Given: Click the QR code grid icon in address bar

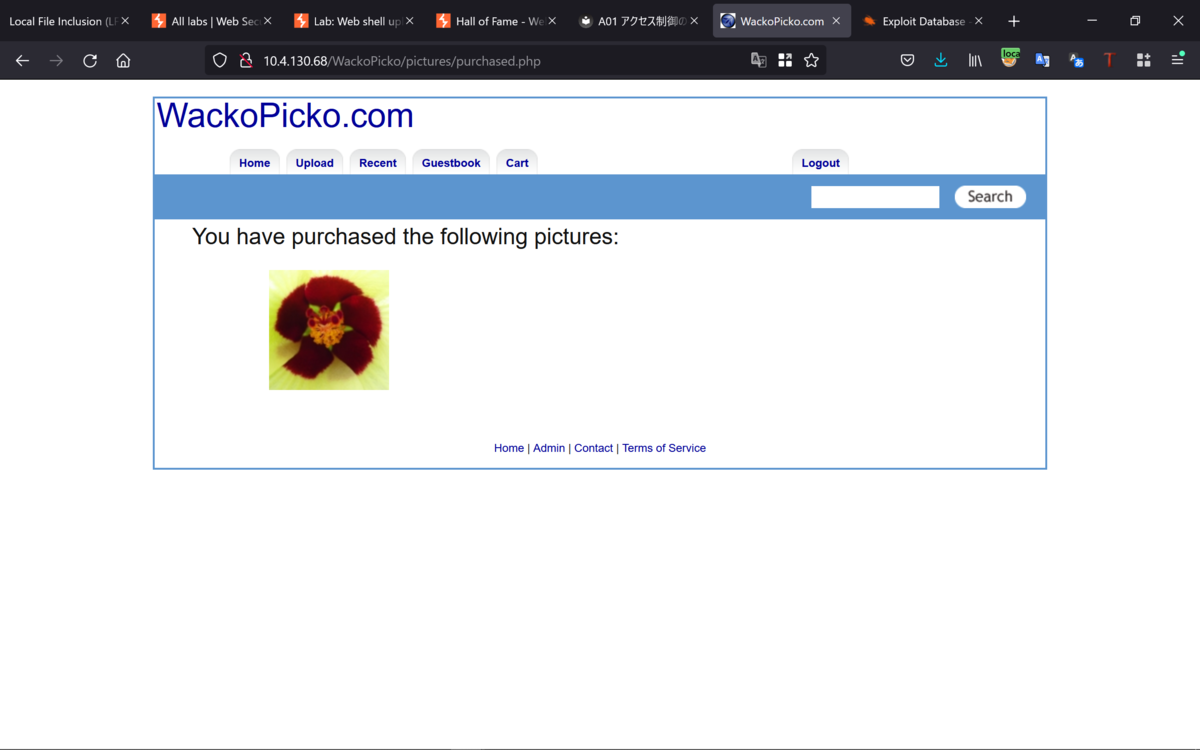Looking at the screenshot, I should click(x=785, y=61).
